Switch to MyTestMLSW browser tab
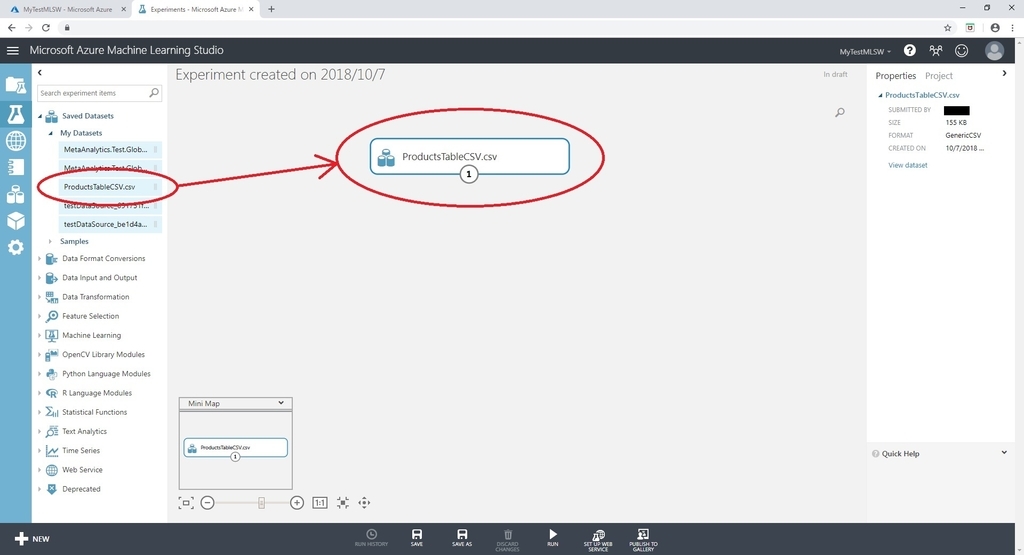This screenshot has width=1024, height=555. [x=68, y=9]
